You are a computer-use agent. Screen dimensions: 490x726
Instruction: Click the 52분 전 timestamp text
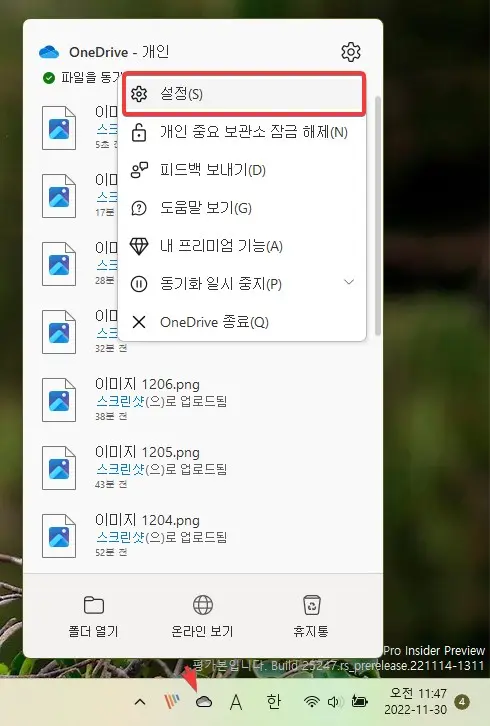tap(111, 552)
